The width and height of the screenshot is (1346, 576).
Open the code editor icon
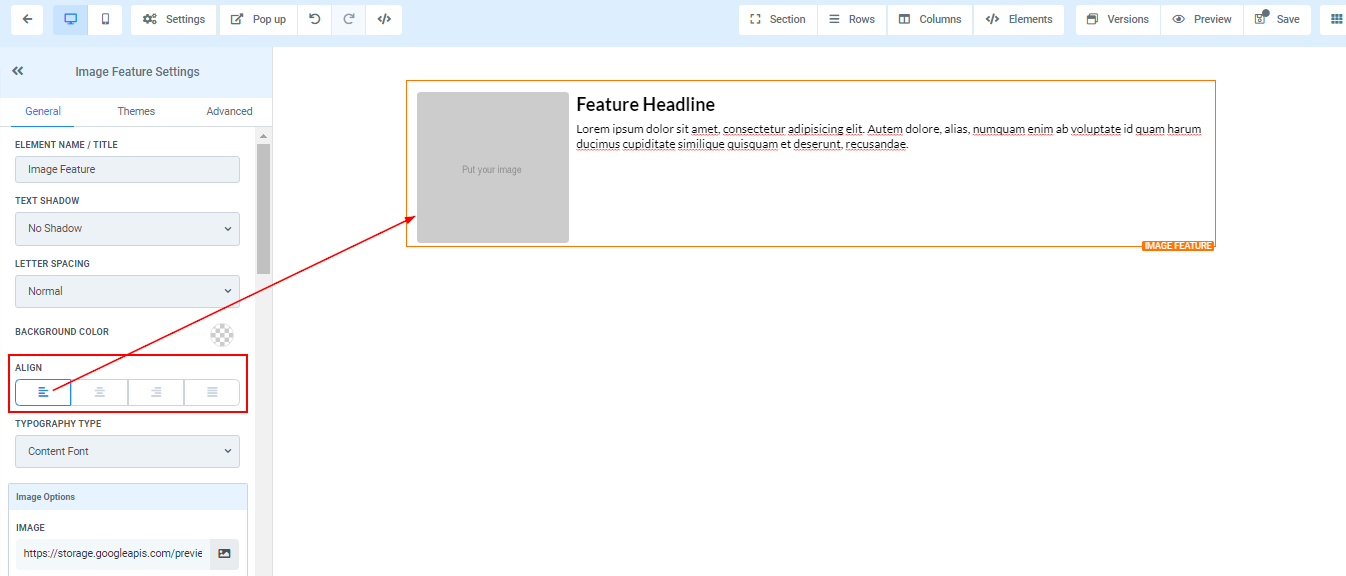(x=384, y=19)
